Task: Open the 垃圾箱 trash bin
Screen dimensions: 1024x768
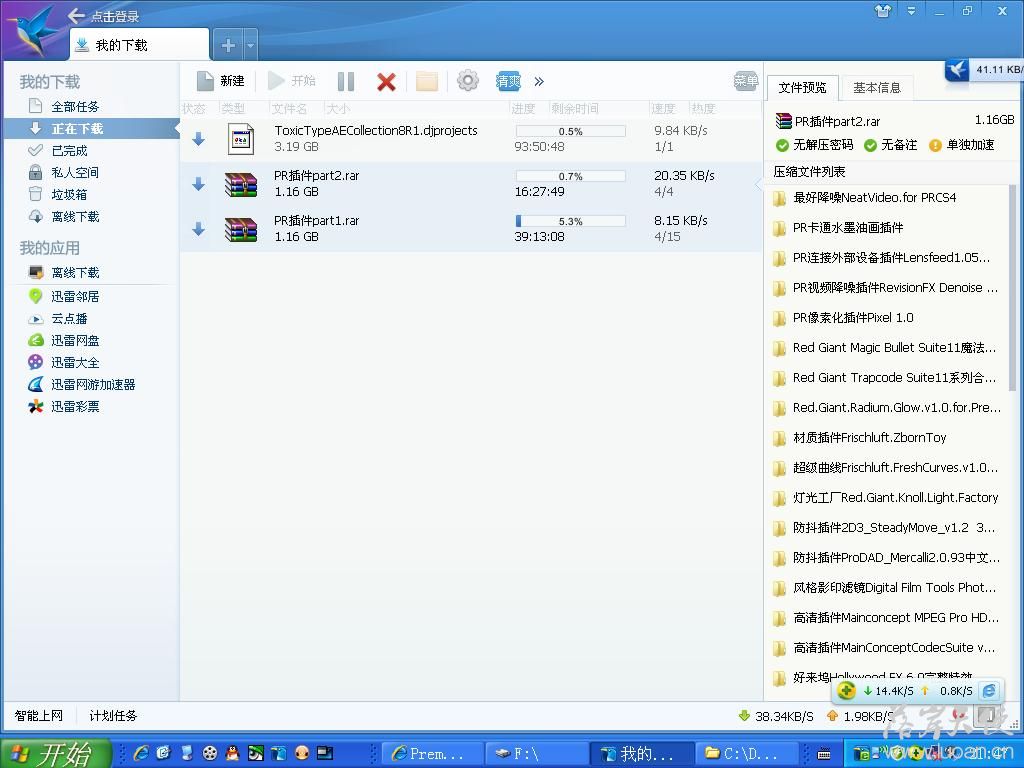Action: 69,195
